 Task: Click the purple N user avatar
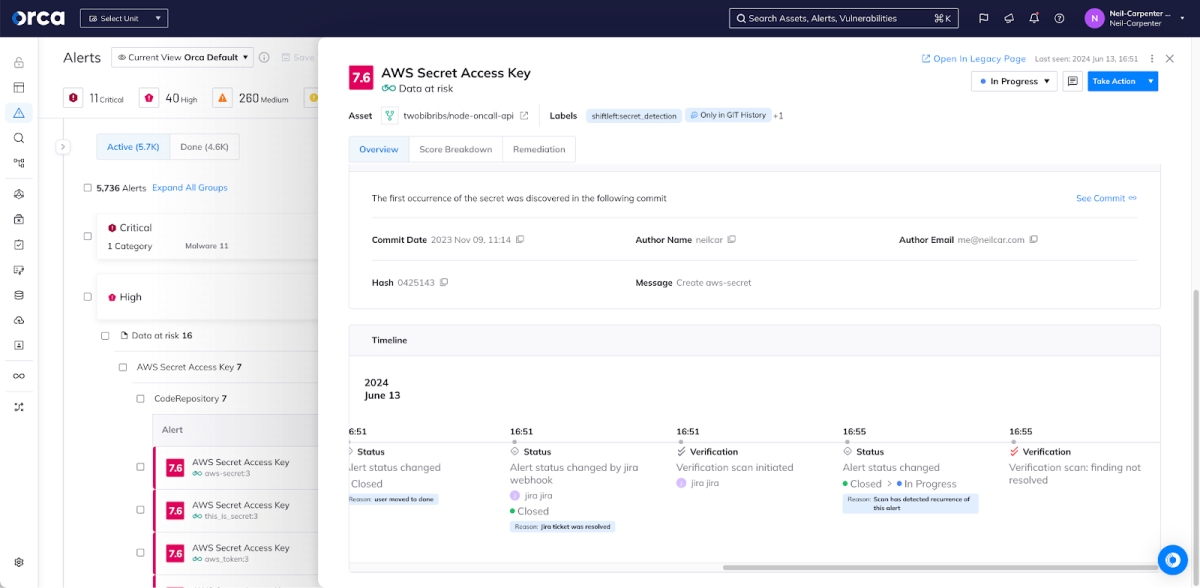coord(1094,18)
